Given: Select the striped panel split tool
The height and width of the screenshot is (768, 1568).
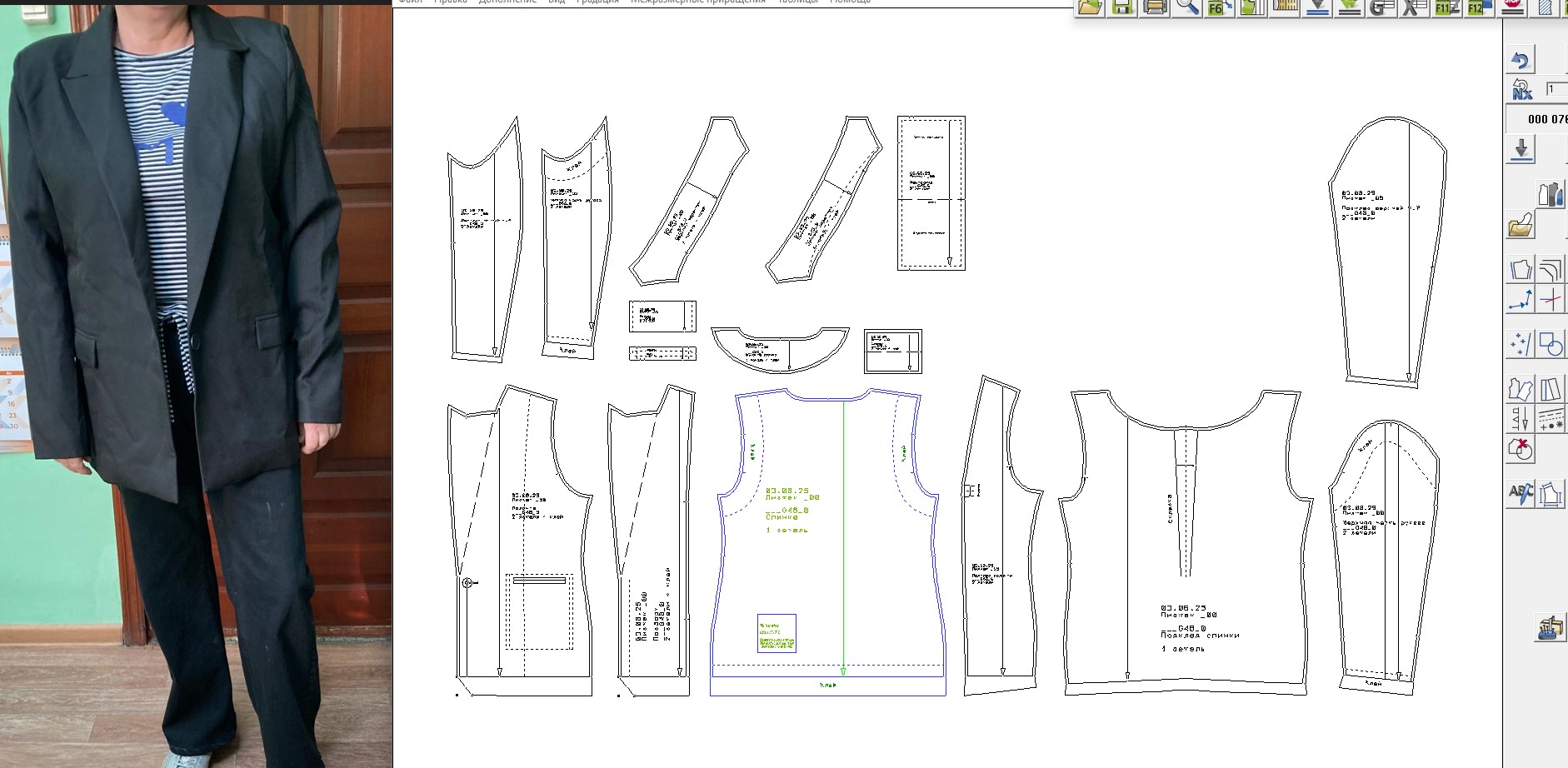Looking at the screenshot, I should [1551, 389].
